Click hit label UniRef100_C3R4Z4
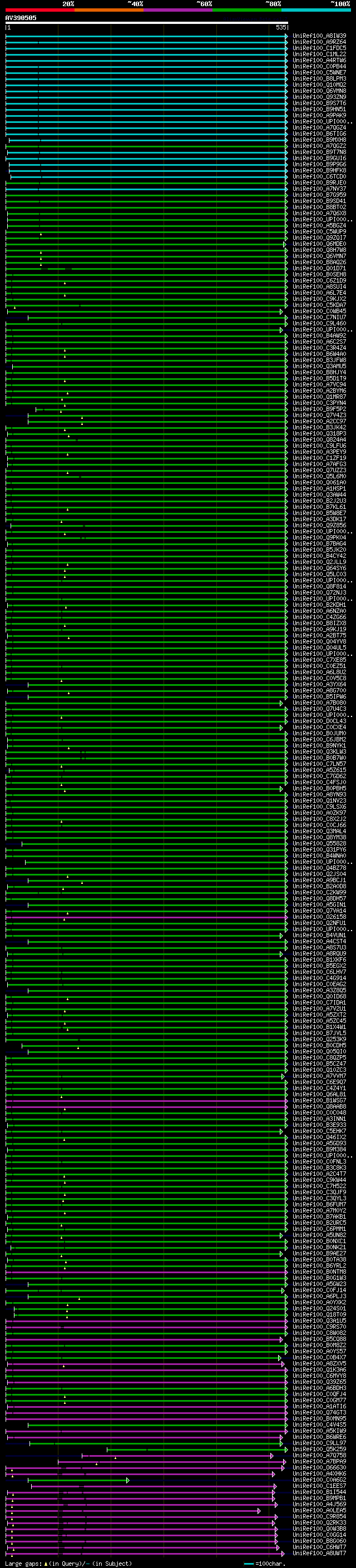The image size is (356, 1568). pos(319,348)
